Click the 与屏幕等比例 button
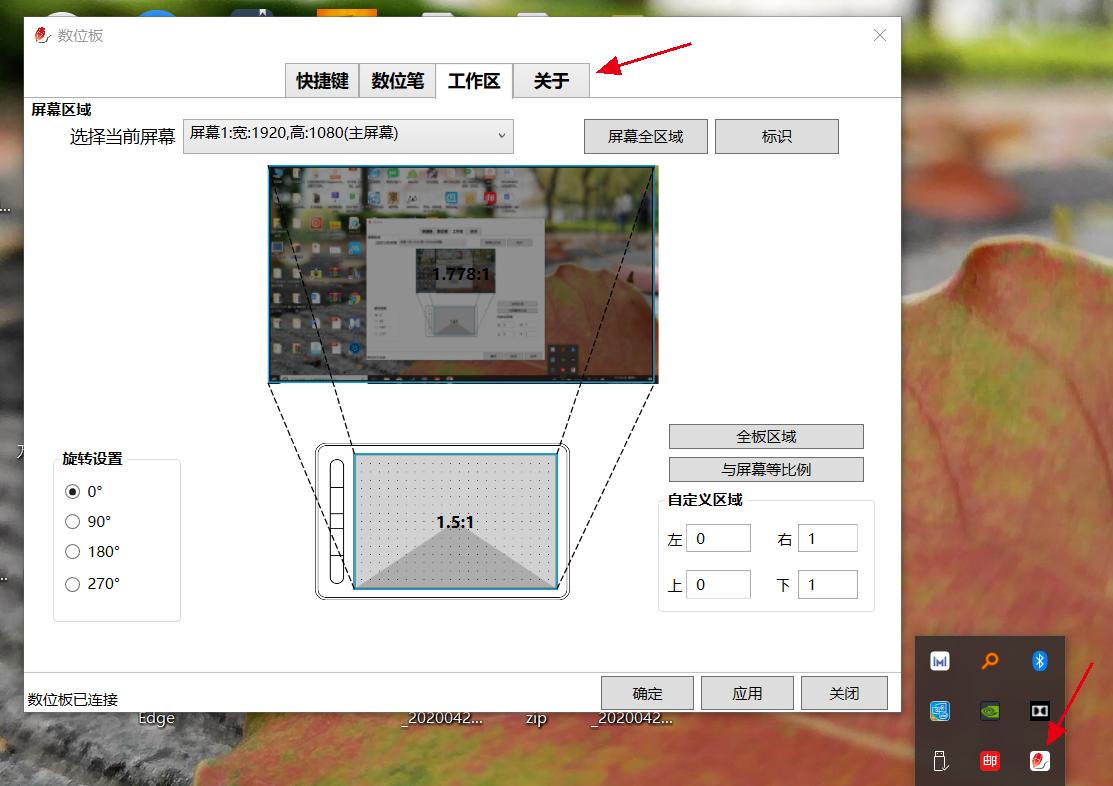1113x786 pixels. 766,469
